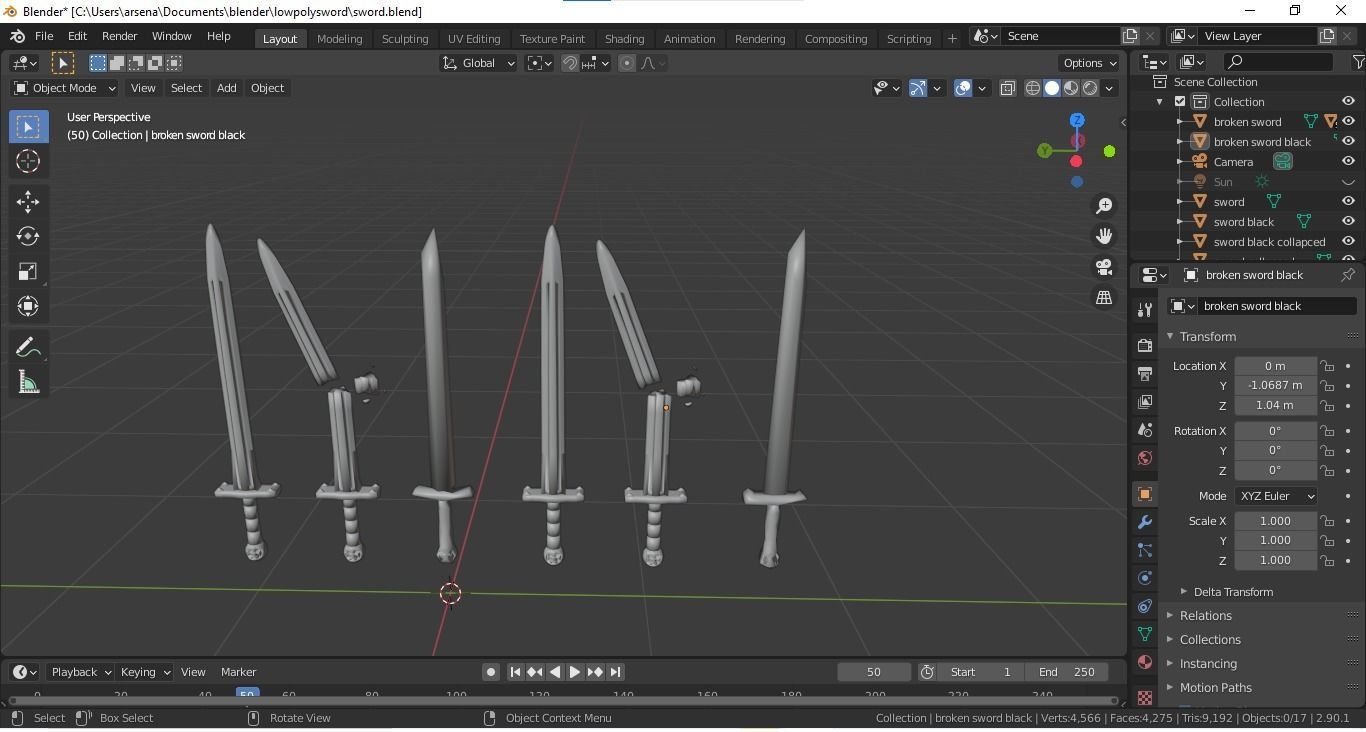Jump to the end frame
The image size is (1366, 732).
click(x=616, y=672)
